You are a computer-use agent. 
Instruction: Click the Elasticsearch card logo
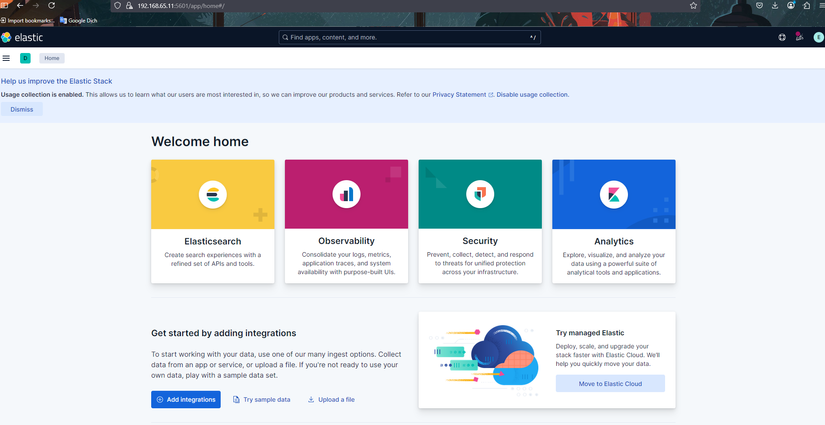(213, 195)
